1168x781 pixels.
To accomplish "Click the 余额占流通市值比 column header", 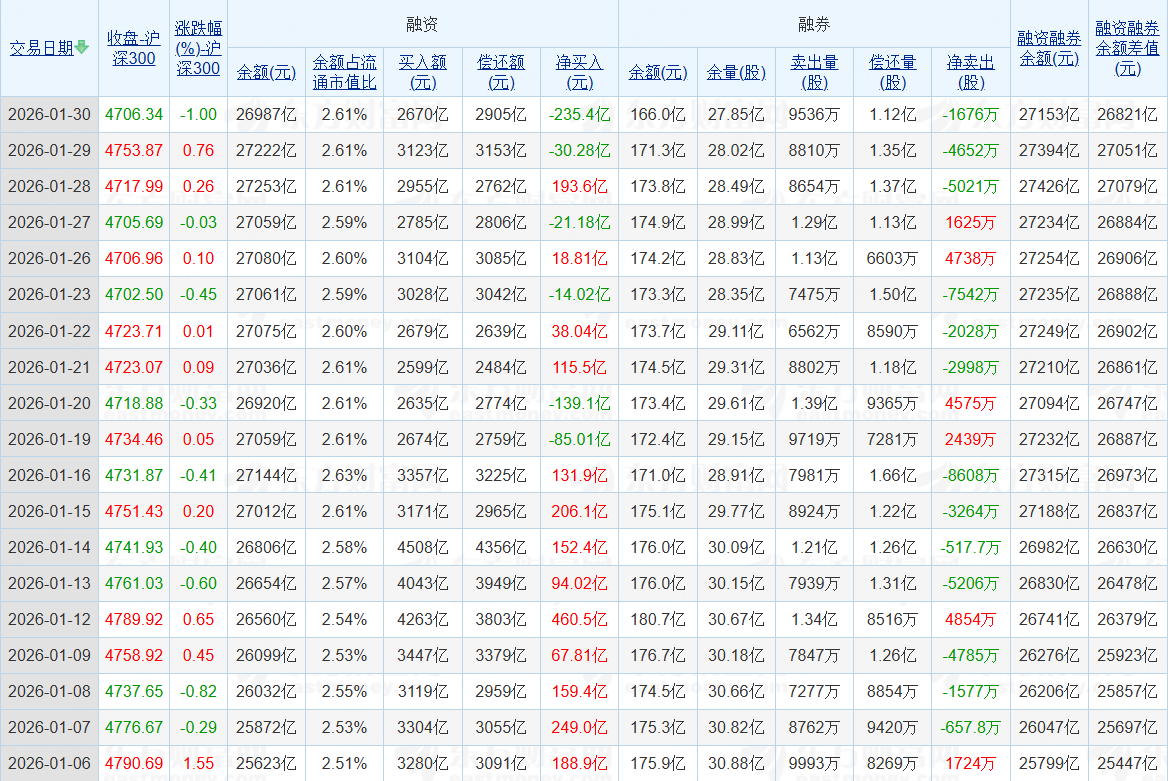I will (x=344, y=72).
